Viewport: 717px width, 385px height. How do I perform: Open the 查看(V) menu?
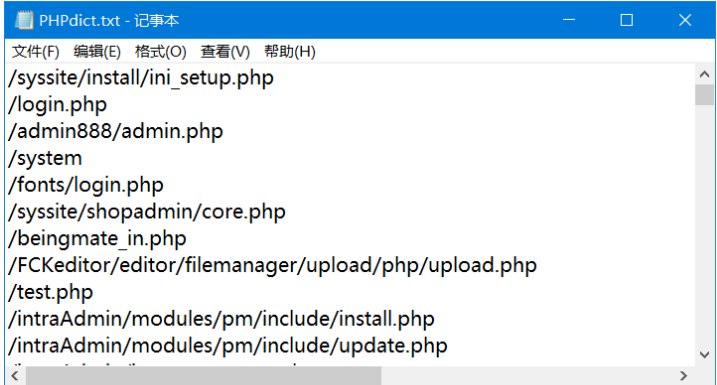click(225, 52)
